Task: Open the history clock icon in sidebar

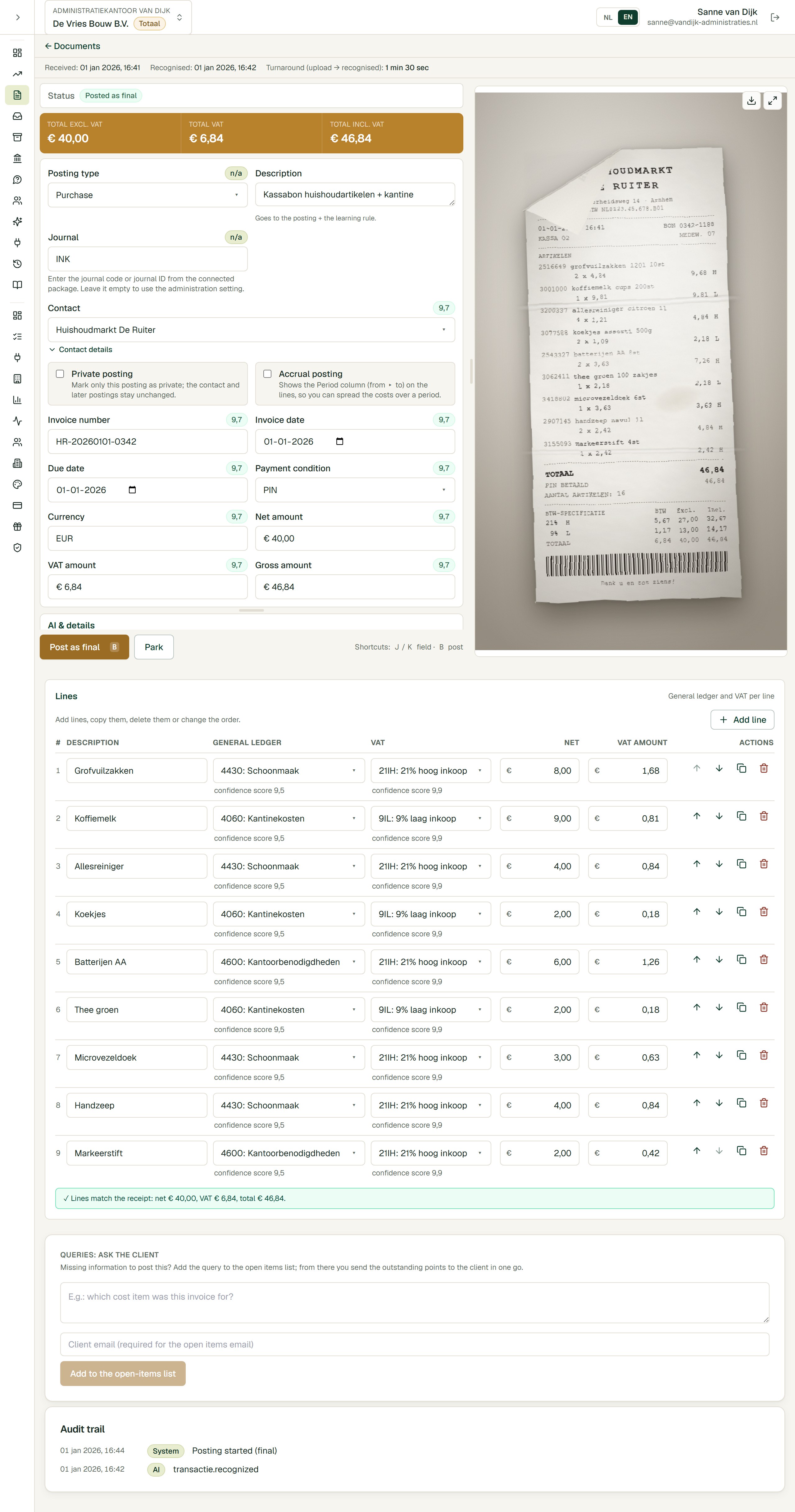Action: tap(18, 264)
